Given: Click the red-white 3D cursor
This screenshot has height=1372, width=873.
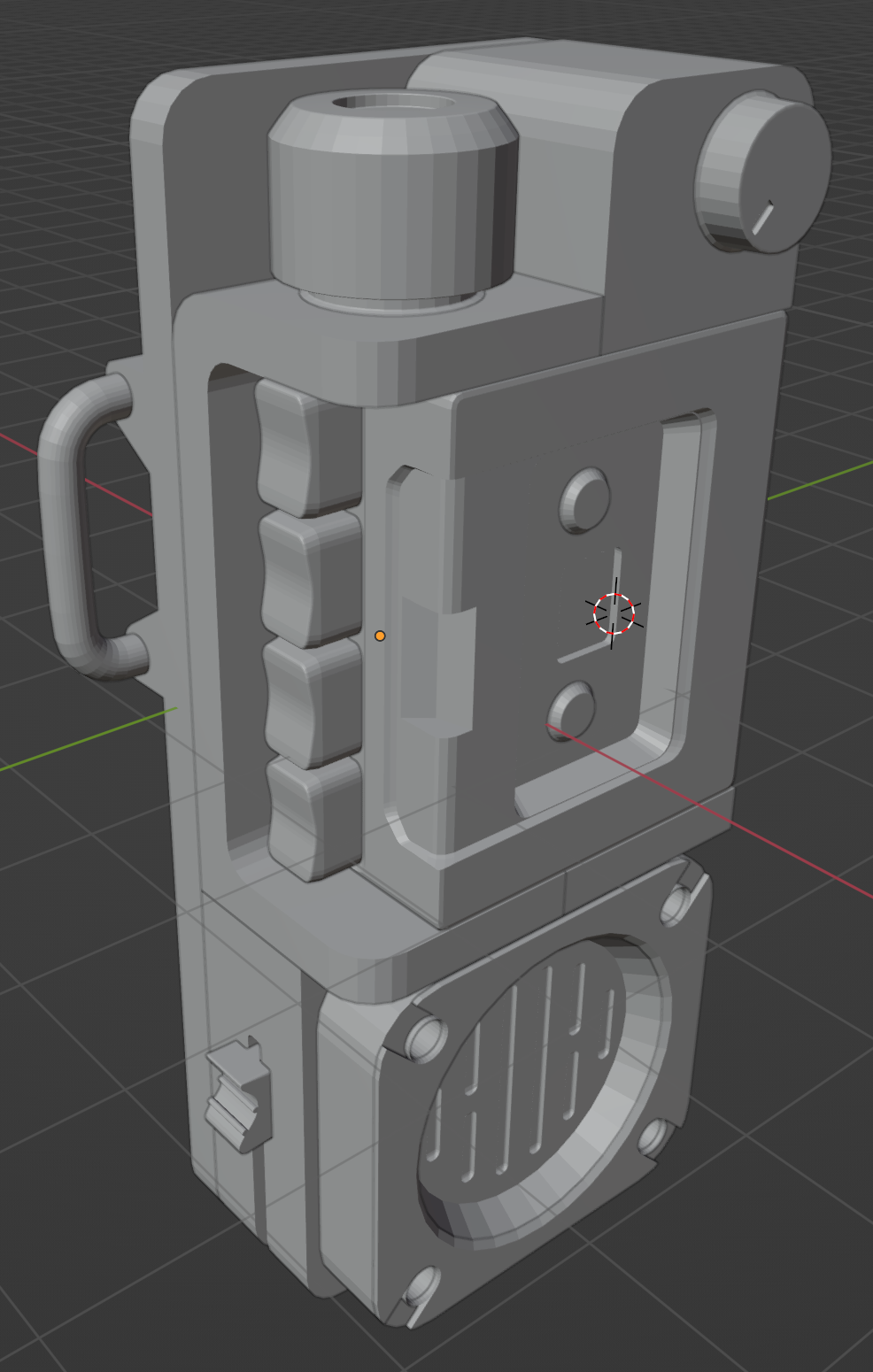Looking at the screenshot, I should [614, 613].
